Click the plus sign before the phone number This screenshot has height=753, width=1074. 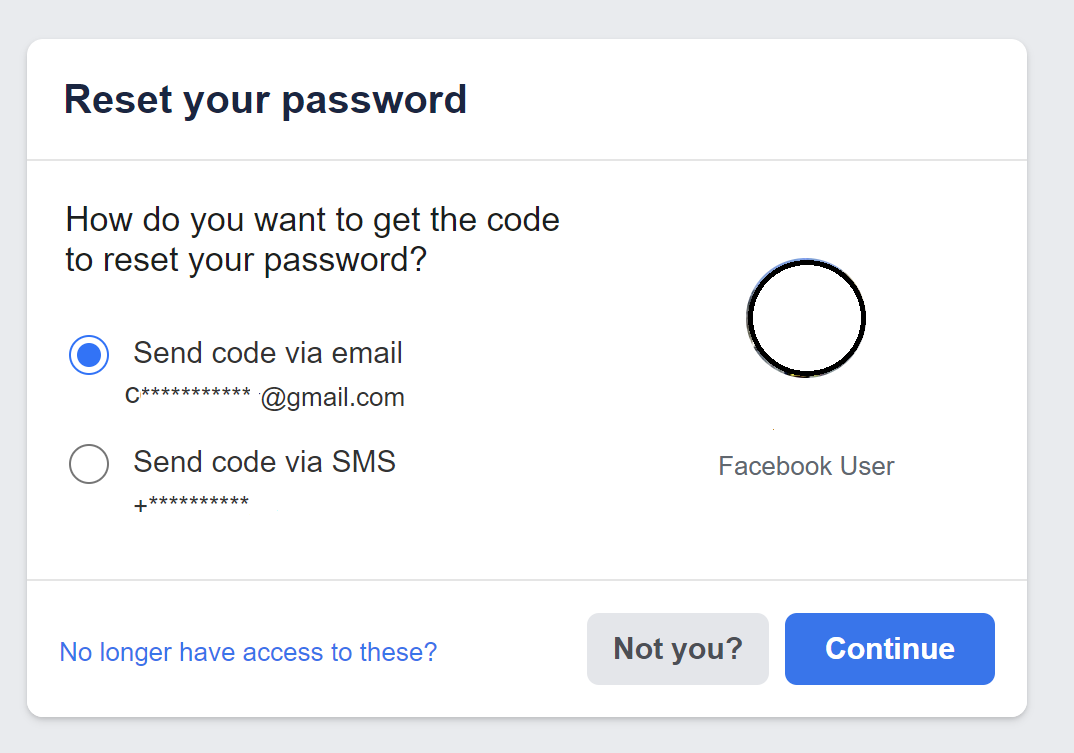coord(140,506)
